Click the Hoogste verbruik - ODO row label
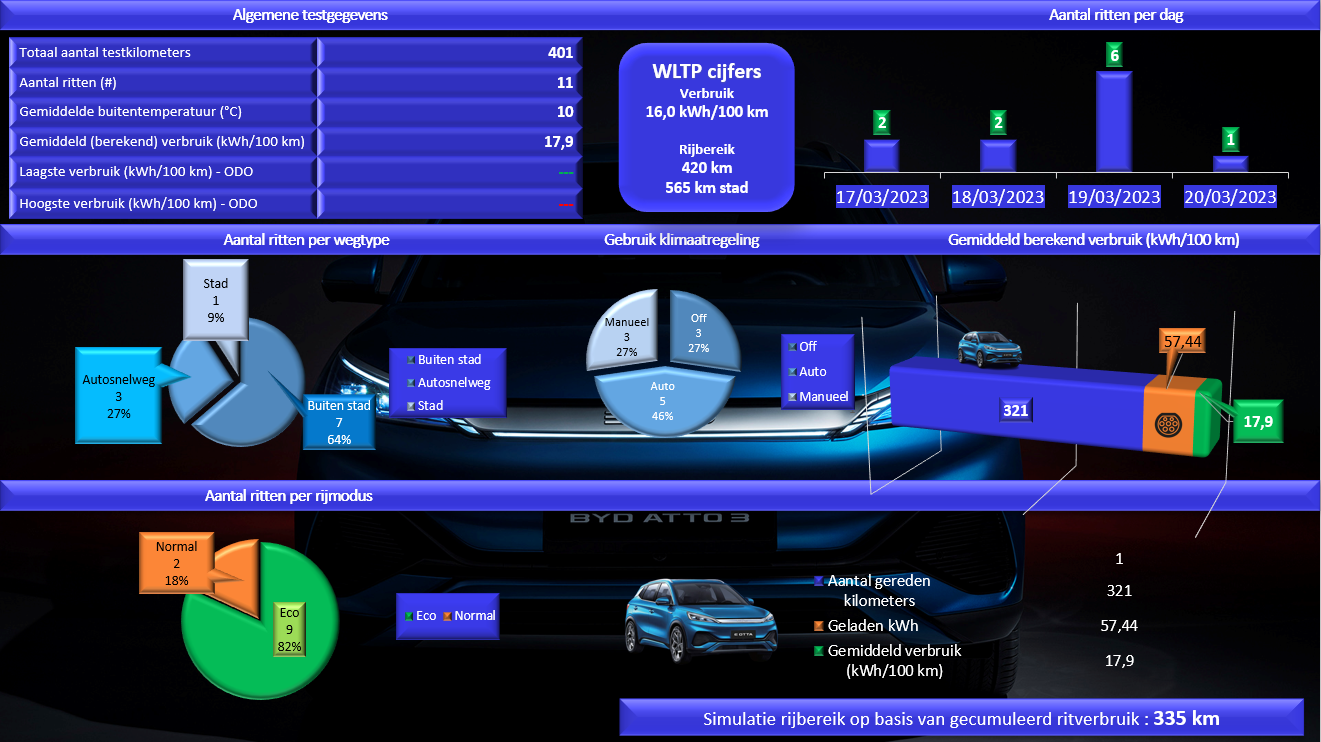 pyautogui.click(x=163, y=203)
